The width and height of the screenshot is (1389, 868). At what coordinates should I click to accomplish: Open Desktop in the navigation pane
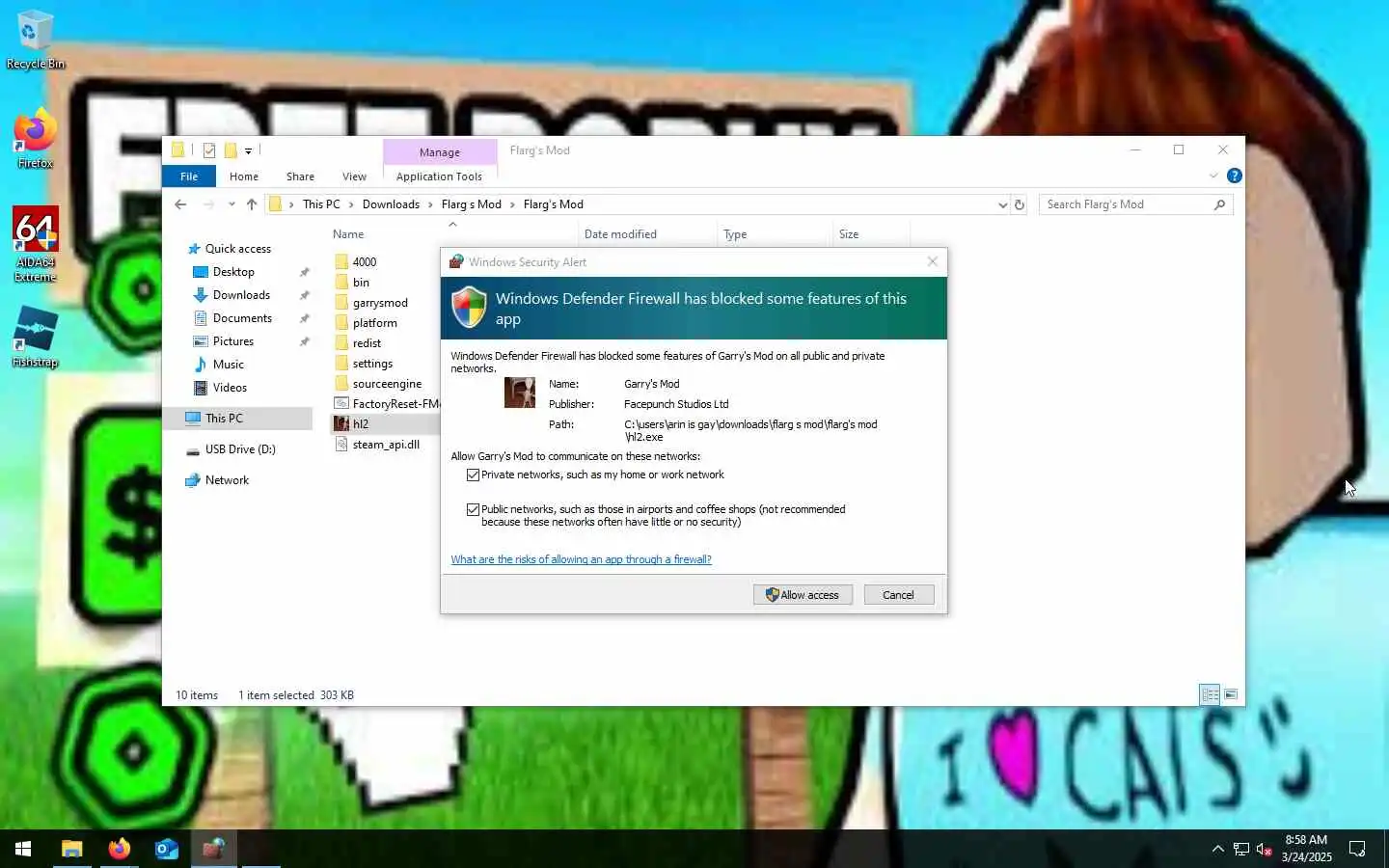233,272
